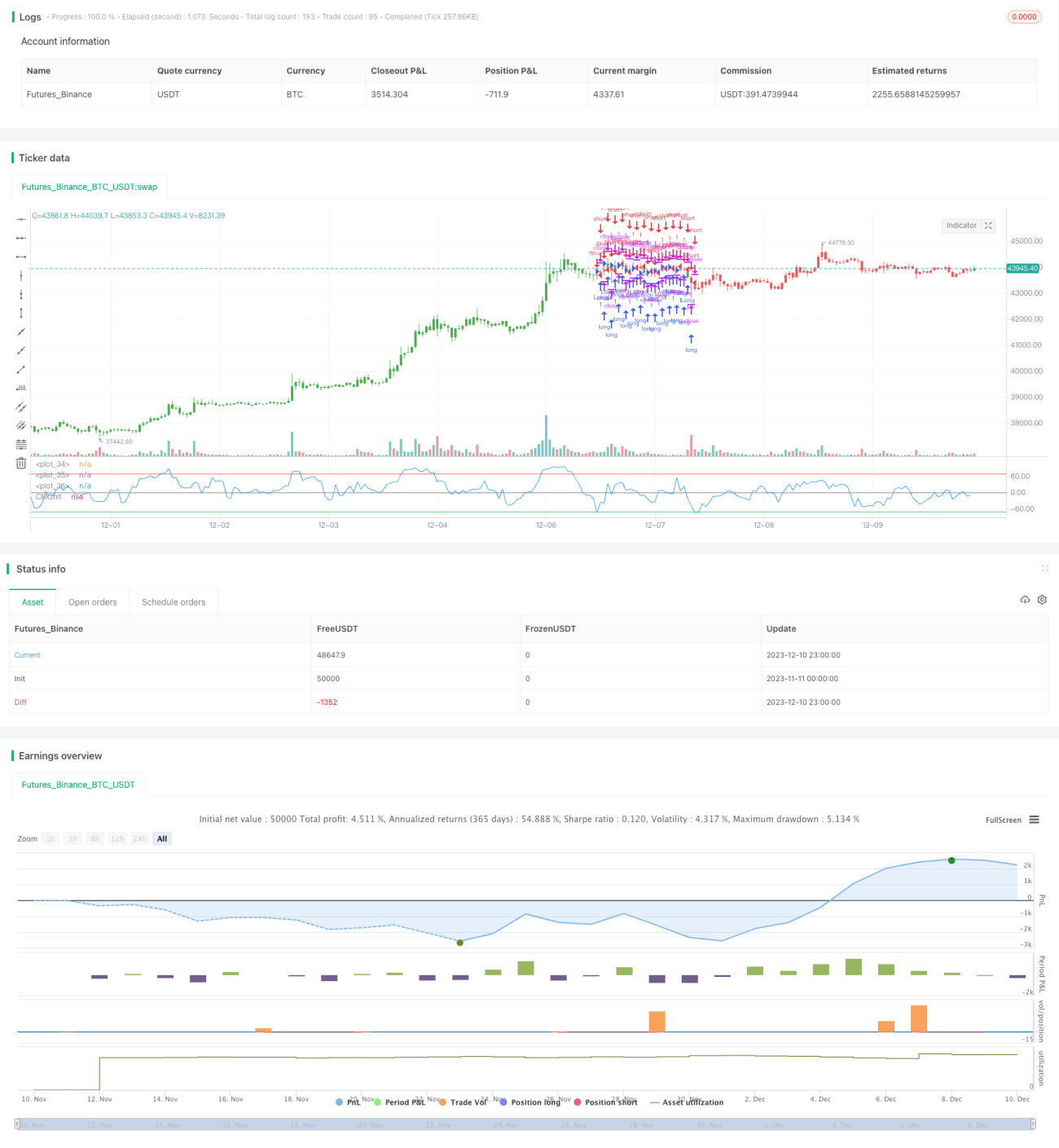This screenshot has width=1059, height=1148.
Task: Click the FullScreen button on earnings chart
Action: pyautogui.click(x=1003, y=820)
